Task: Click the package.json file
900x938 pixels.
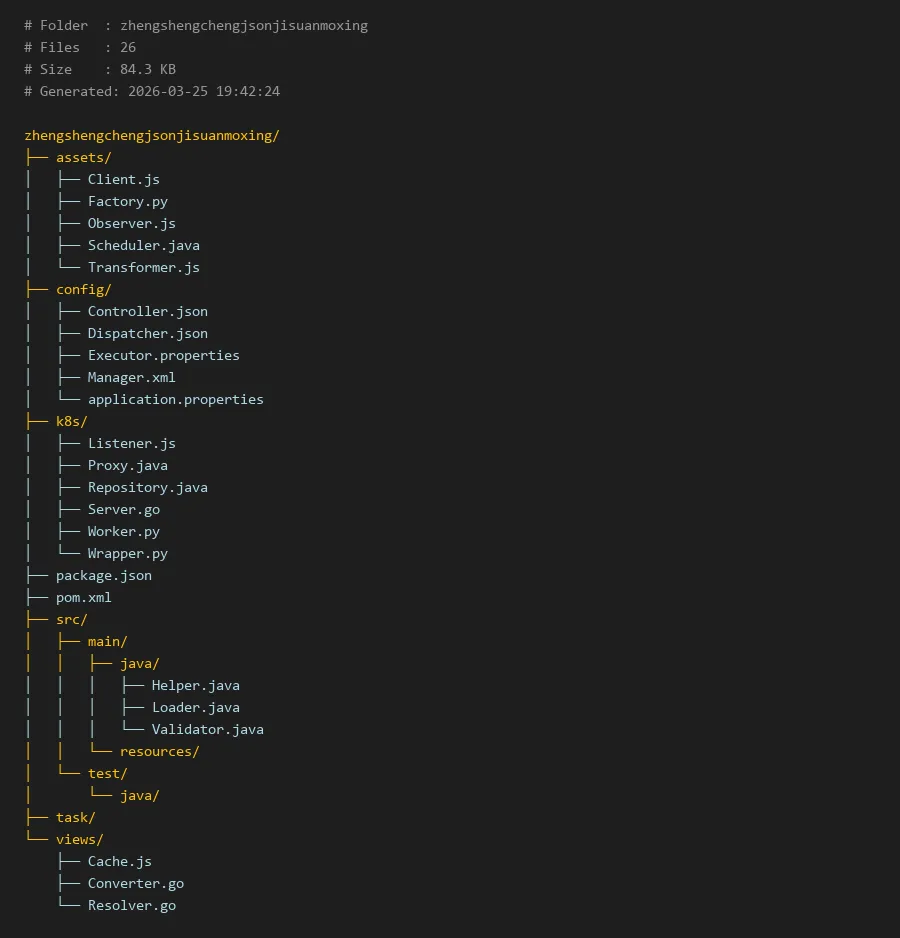Action: pos(103,575)
